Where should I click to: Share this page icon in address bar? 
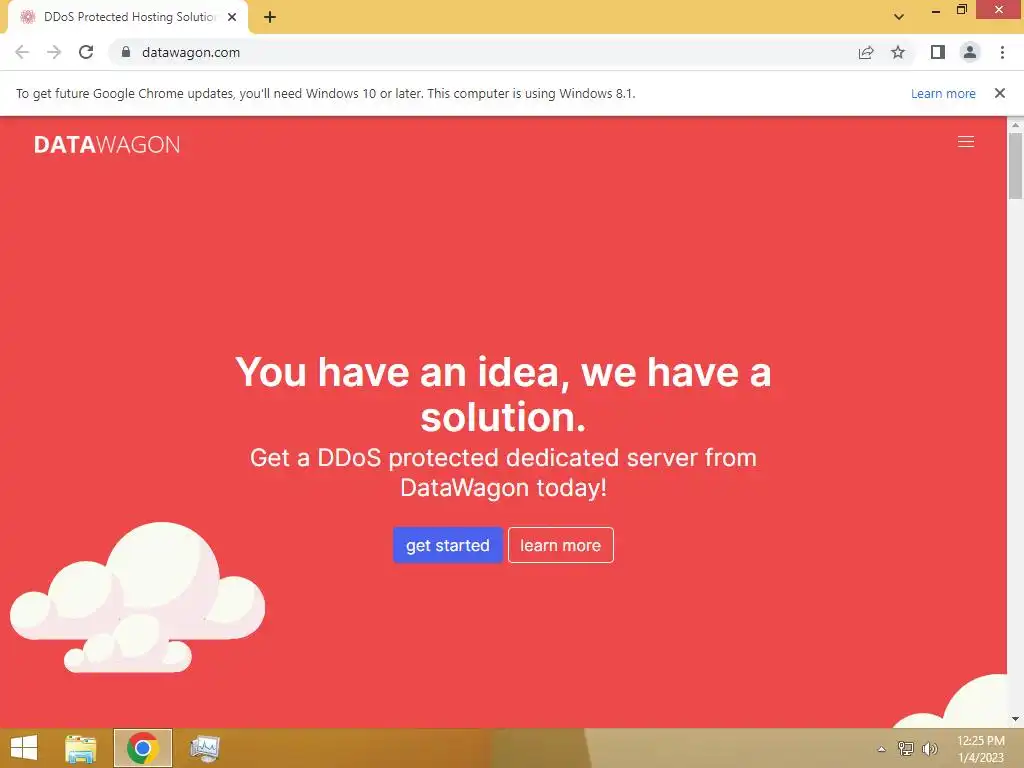pos(866,52)
